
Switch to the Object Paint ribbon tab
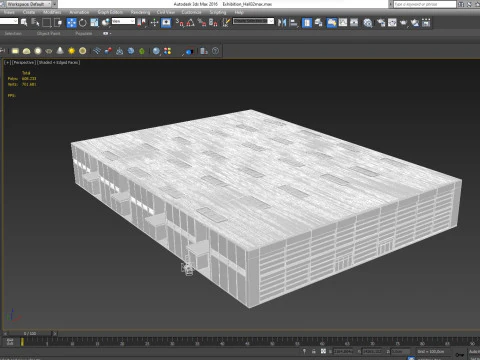pyautogui.click(x=49, y=33)
